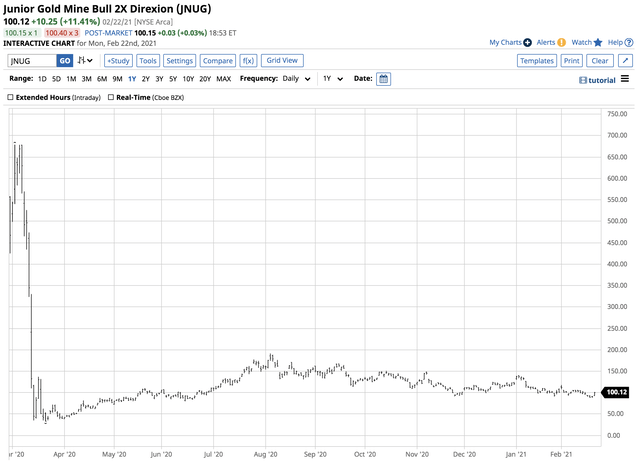Click the Print button
The width and height of the screenshot is (640, 464).
[x=571, y=61]
